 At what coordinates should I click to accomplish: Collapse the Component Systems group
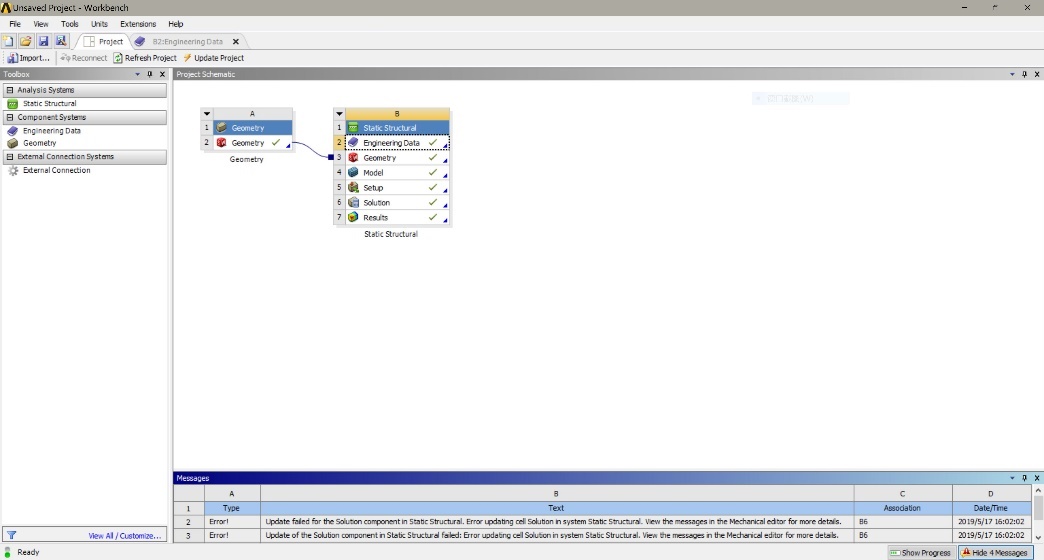pyautogui.click(x=10, y=117)
